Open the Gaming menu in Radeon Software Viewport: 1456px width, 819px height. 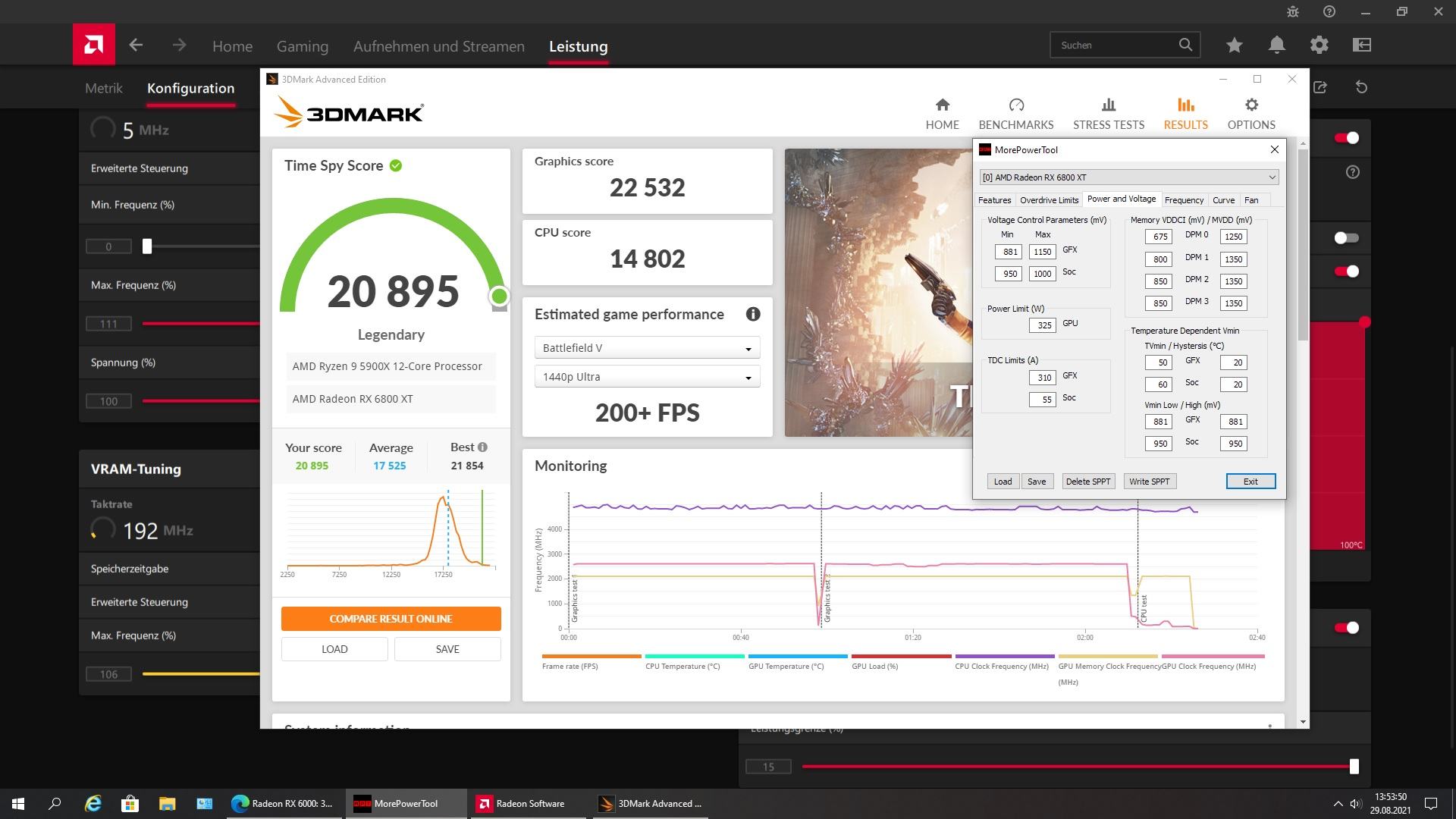[x=302, y=46]
